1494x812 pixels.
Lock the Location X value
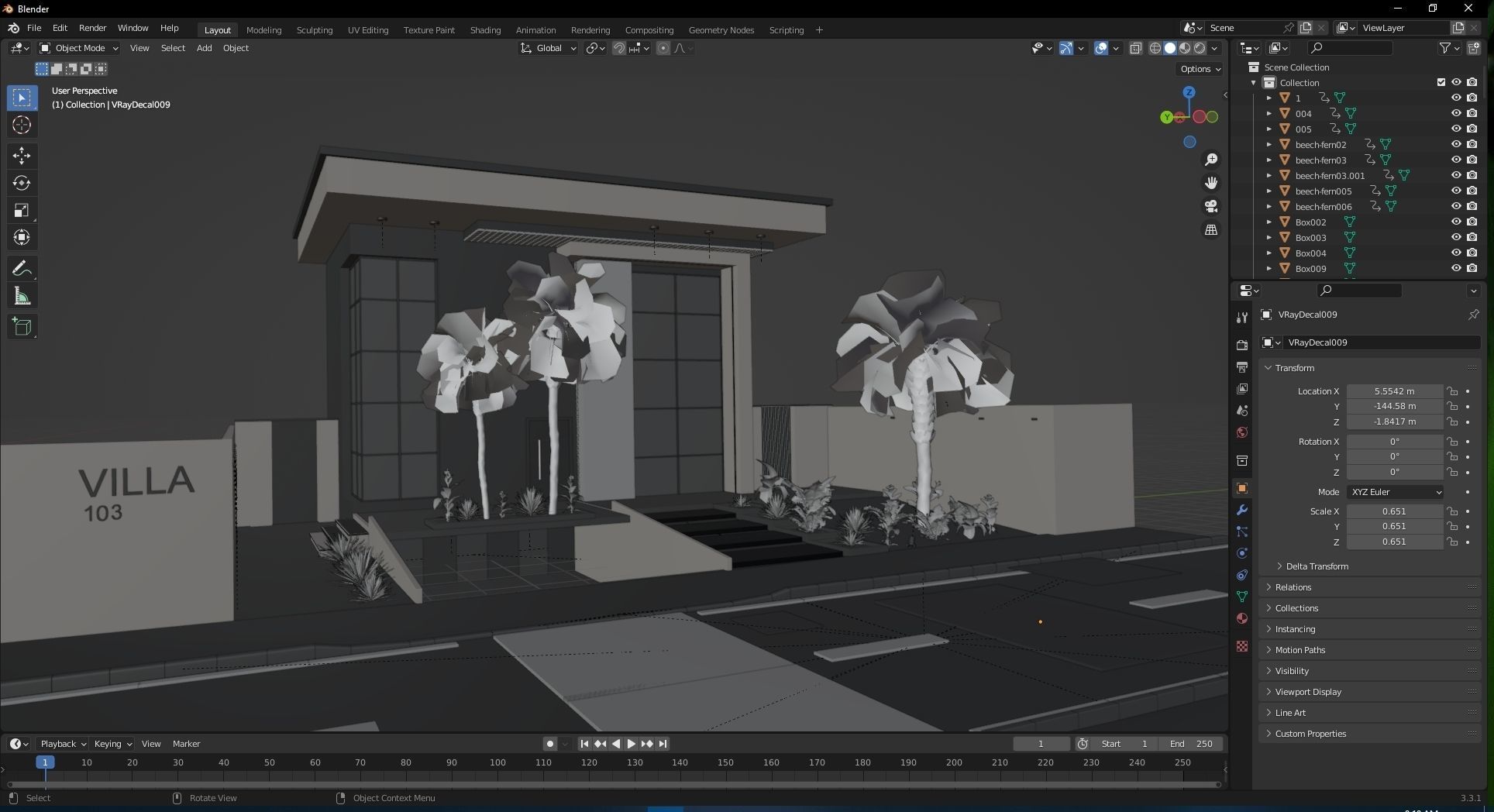click(1453, 391)
